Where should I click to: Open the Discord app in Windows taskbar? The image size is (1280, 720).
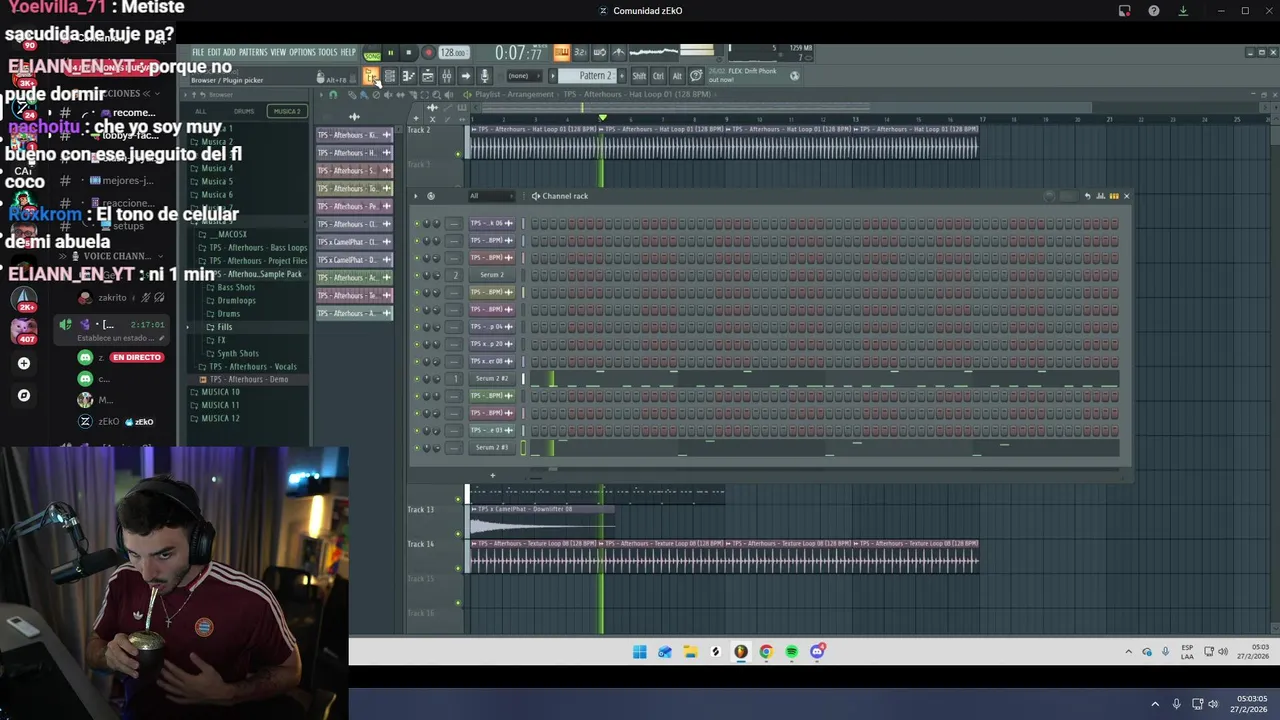pos(817,652)
